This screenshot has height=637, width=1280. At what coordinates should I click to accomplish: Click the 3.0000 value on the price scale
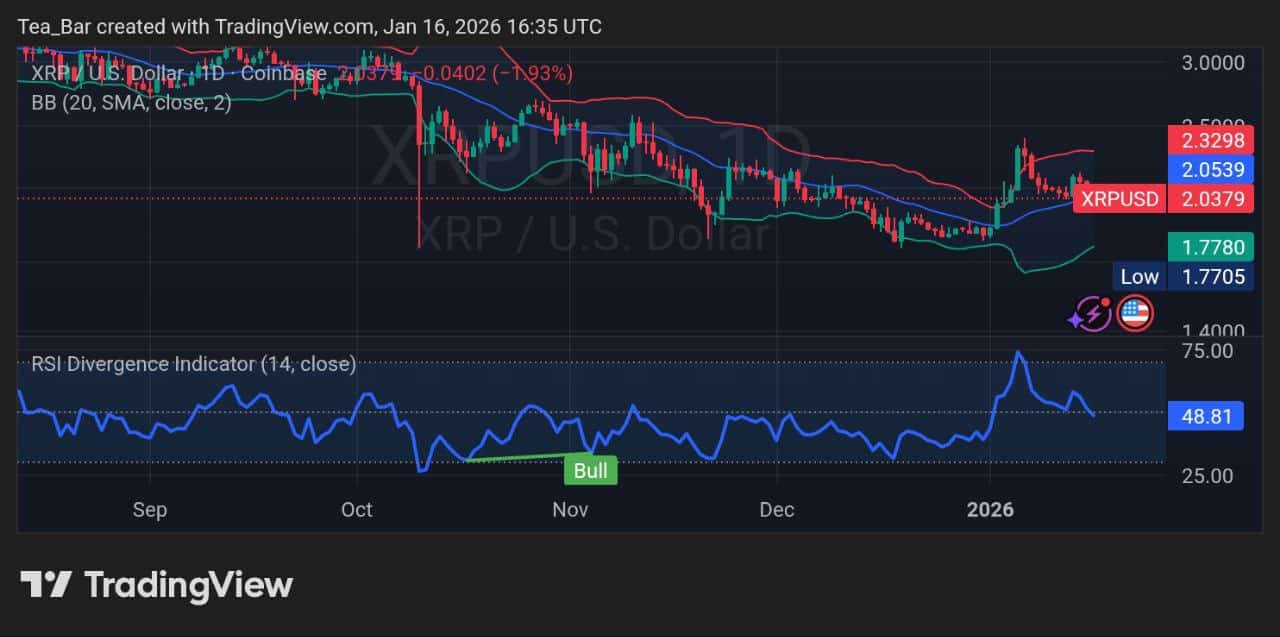[1213, 63]
